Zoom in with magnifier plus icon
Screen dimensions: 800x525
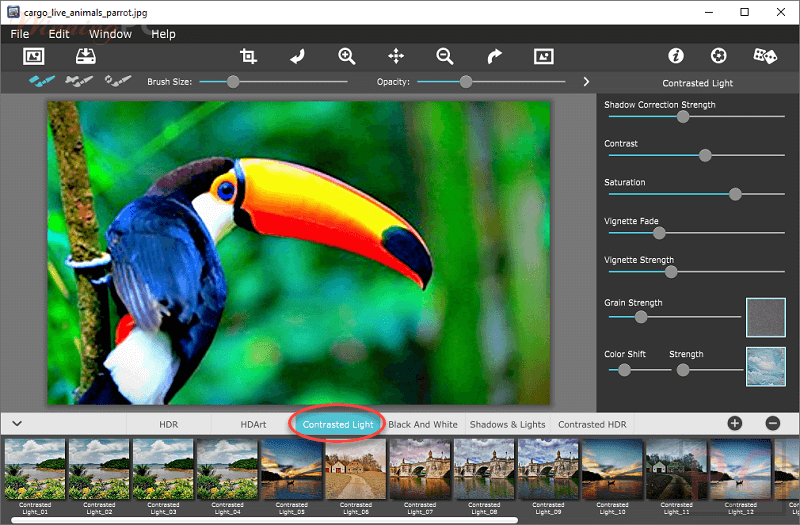point(346,56)
